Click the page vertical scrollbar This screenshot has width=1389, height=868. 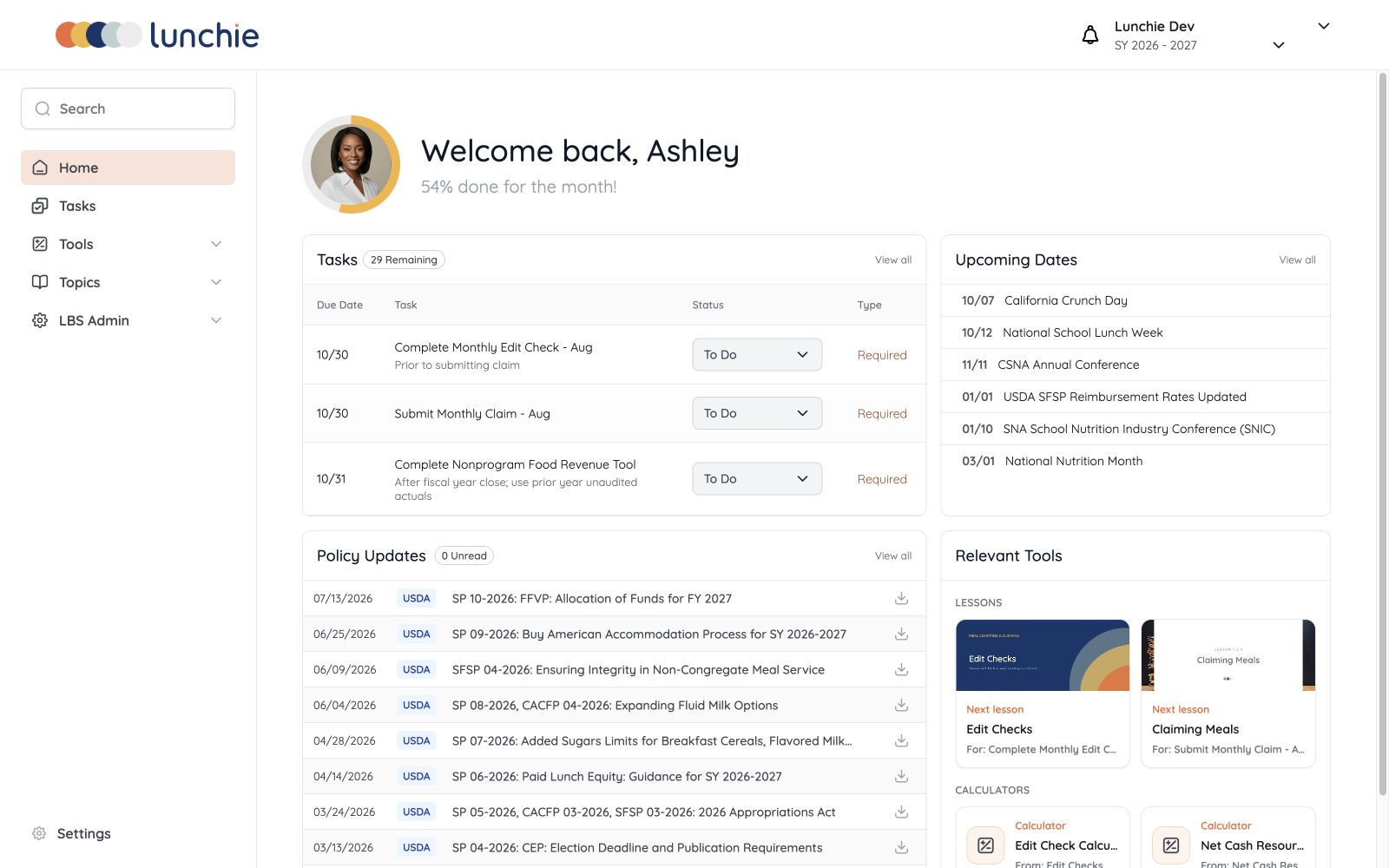[x=1383, y=434]
